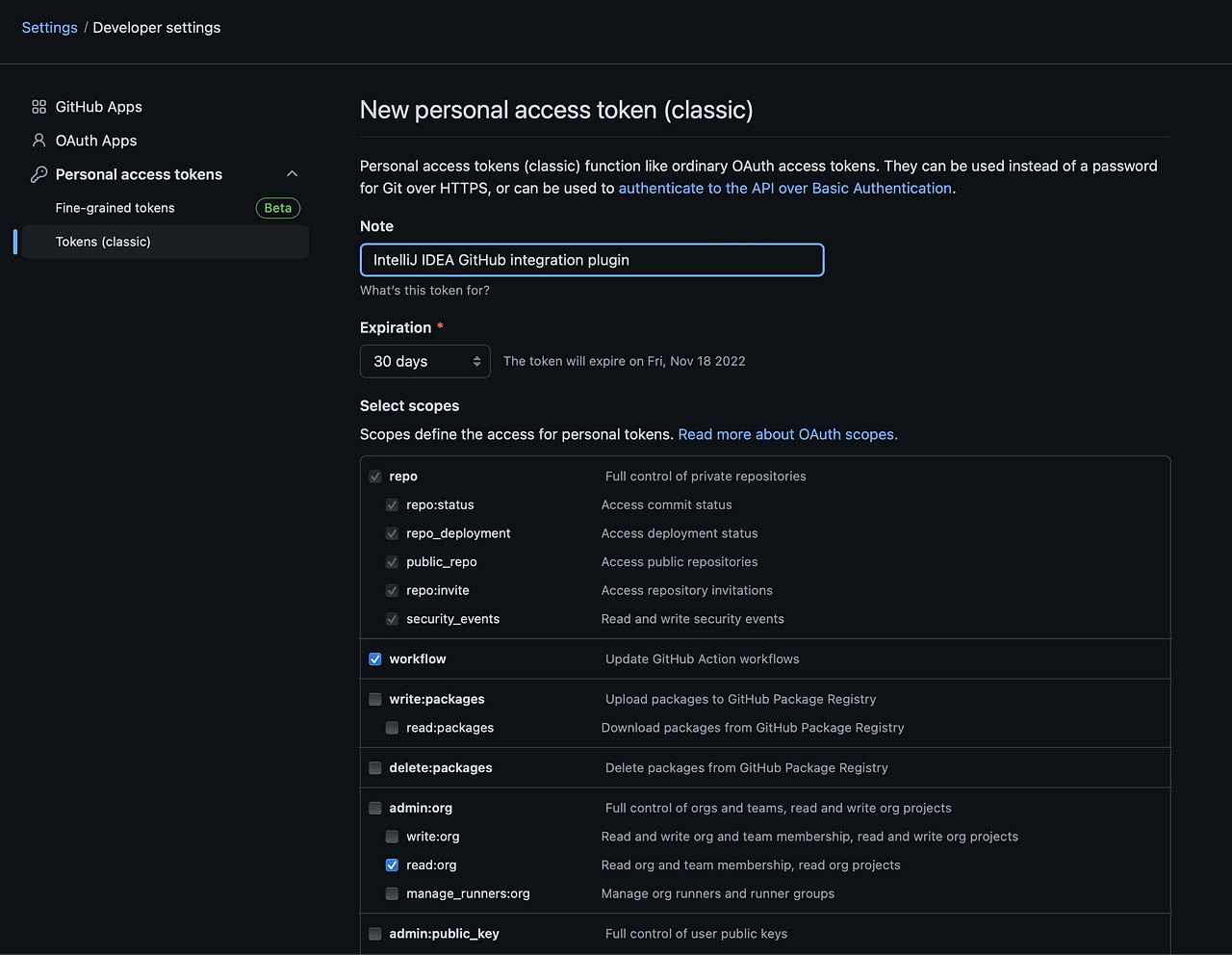
Task: Click the Note text field
Action: 592,260
